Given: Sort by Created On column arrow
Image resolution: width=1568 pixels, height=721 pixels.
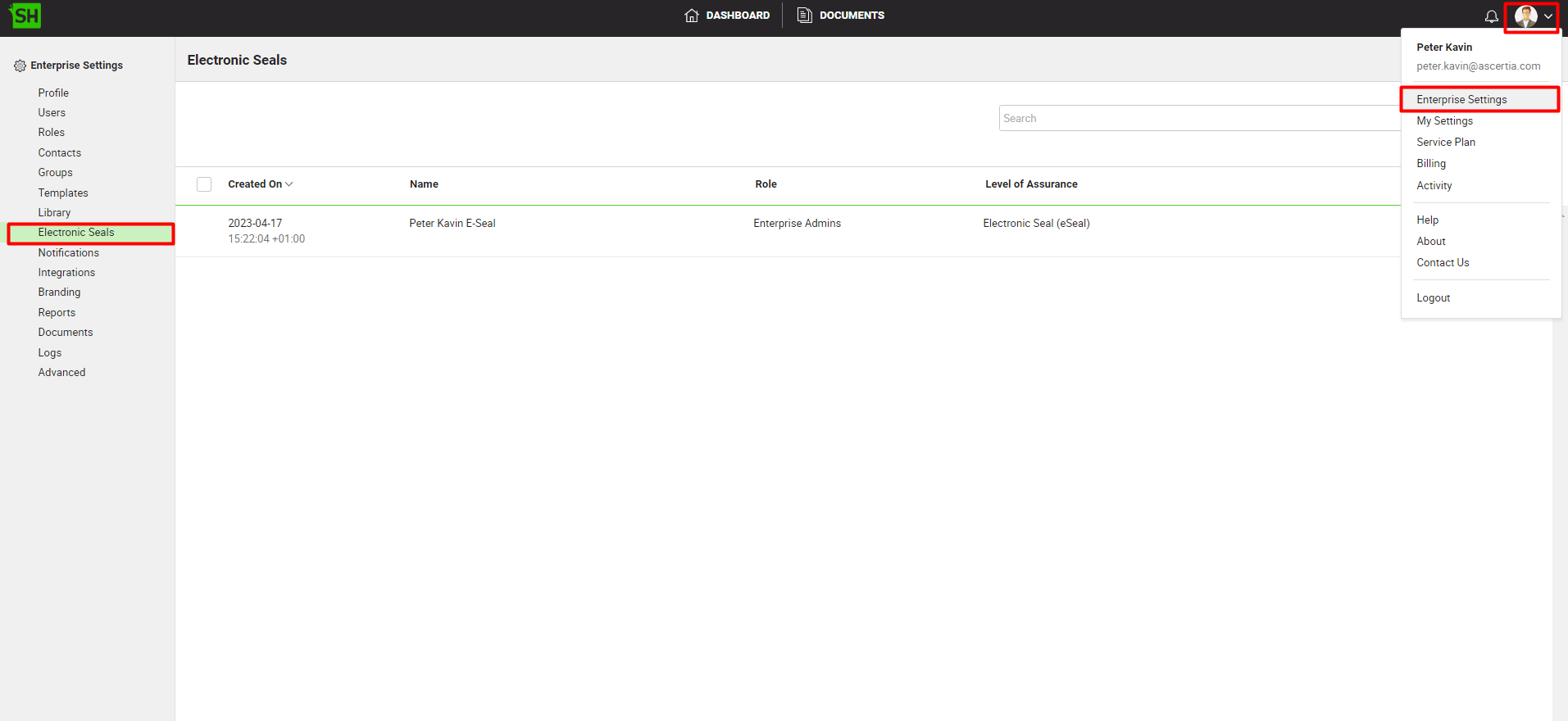Looking at the screenshot, I should (289, 184).
